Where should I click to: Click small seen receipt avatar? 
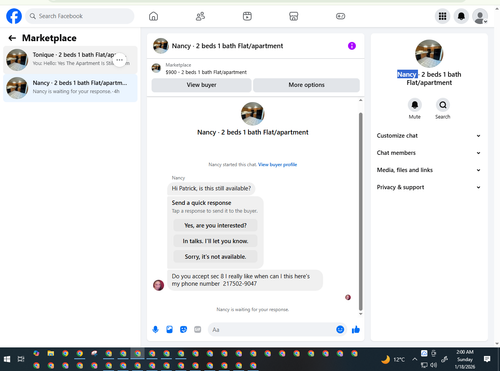(x=348, y=297)
